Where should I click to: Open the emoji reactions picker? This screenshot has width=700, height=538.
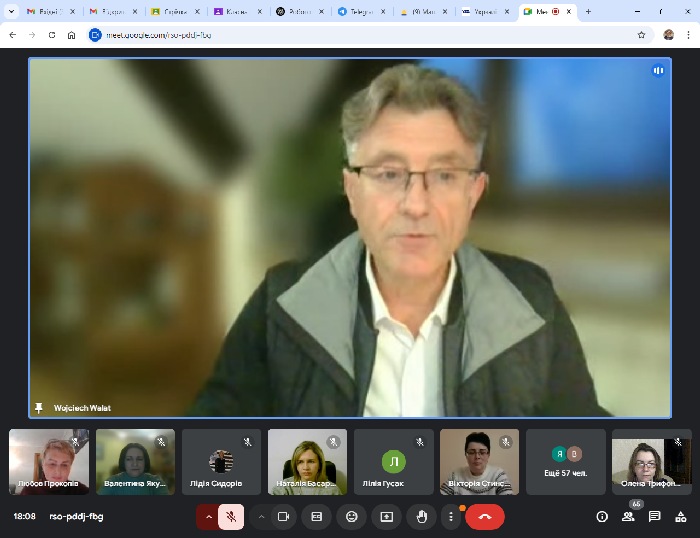pos(351,517)
